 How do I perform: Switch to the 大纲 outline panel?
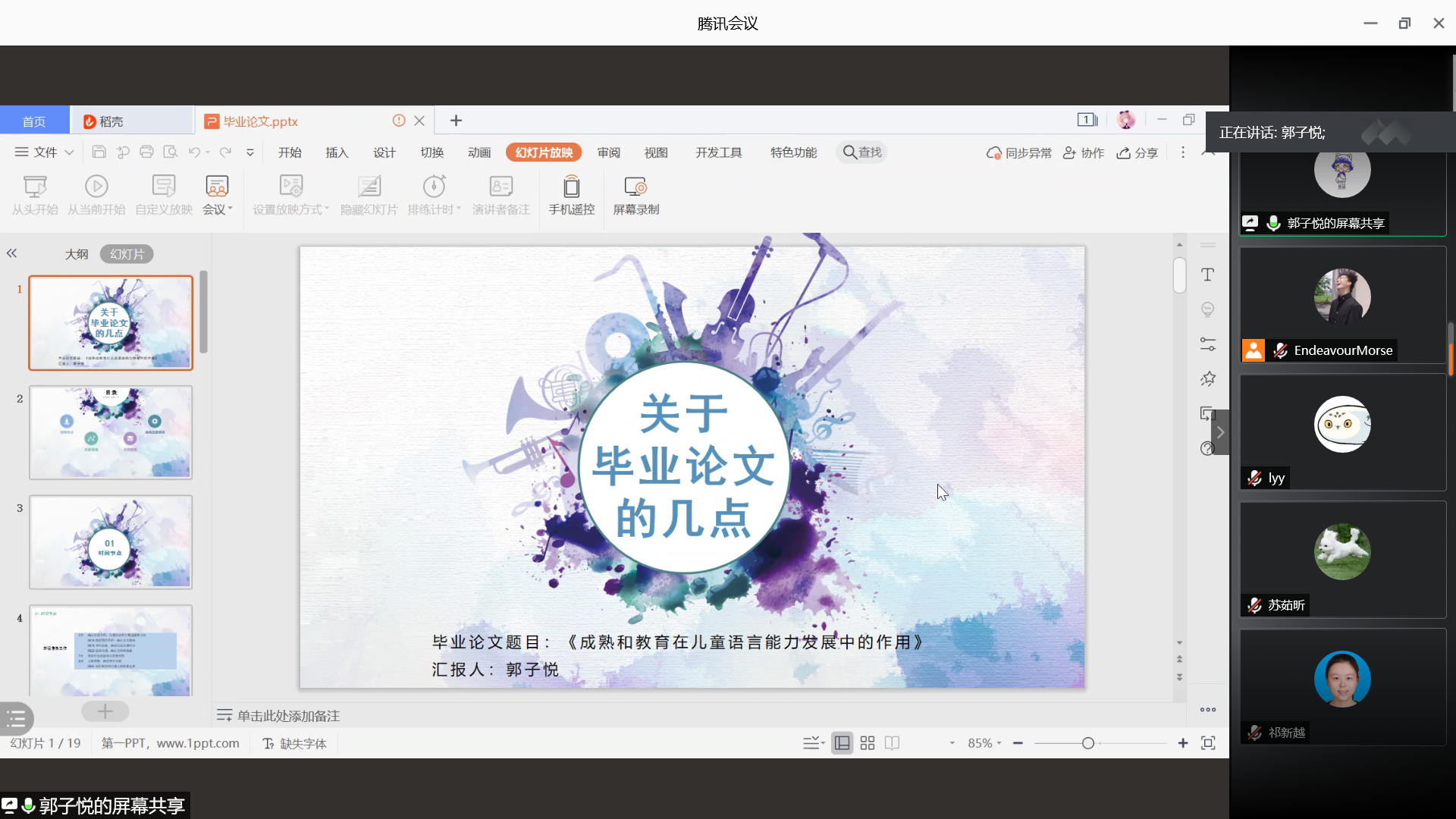click(x=77, y=253)
